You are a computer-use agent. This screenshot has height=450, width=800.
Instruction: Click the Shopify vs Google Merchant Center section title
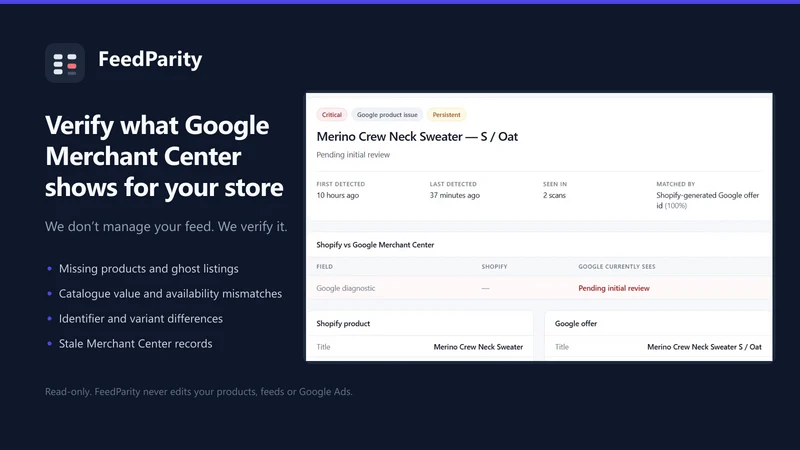pyautogui.click(x=375, y=245)
